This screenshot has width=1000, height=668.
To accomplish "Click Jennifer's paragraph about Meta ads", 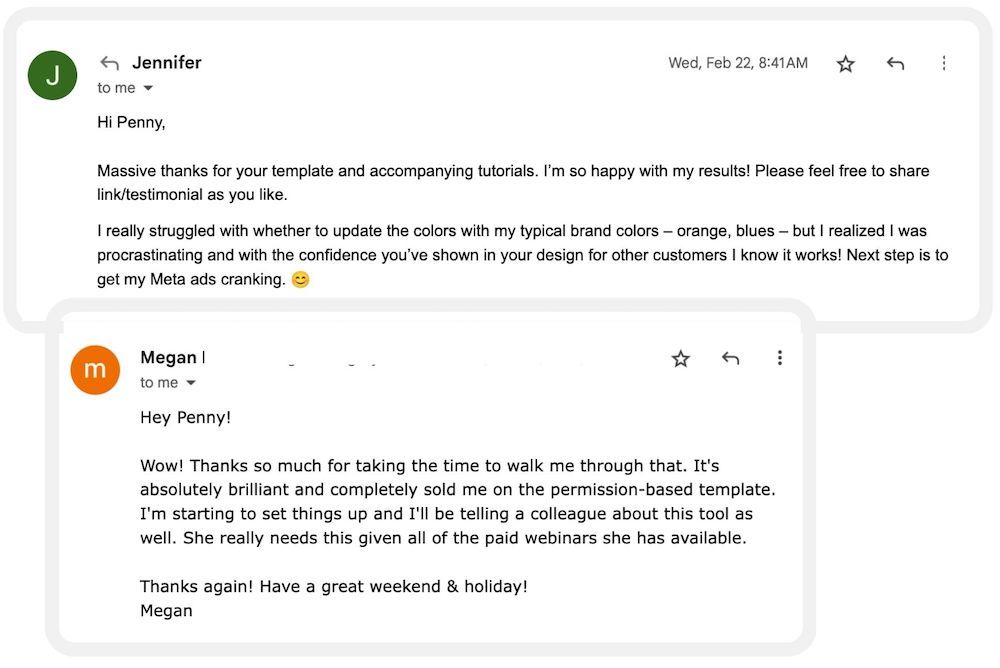I will point(522,255).
